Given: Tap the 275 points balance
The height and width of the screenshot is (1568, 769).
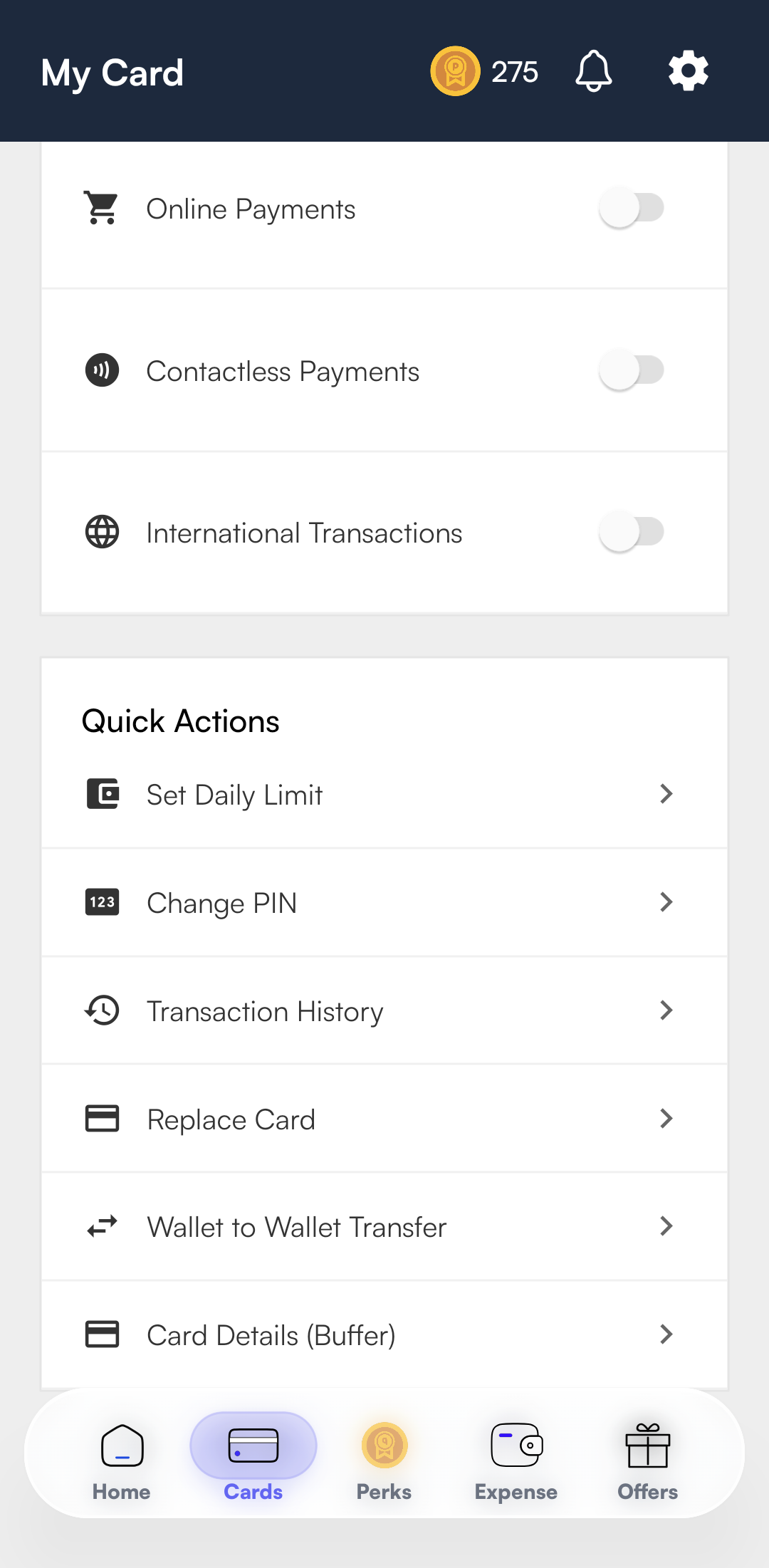Looking at the screenshot, I should 514,72.
